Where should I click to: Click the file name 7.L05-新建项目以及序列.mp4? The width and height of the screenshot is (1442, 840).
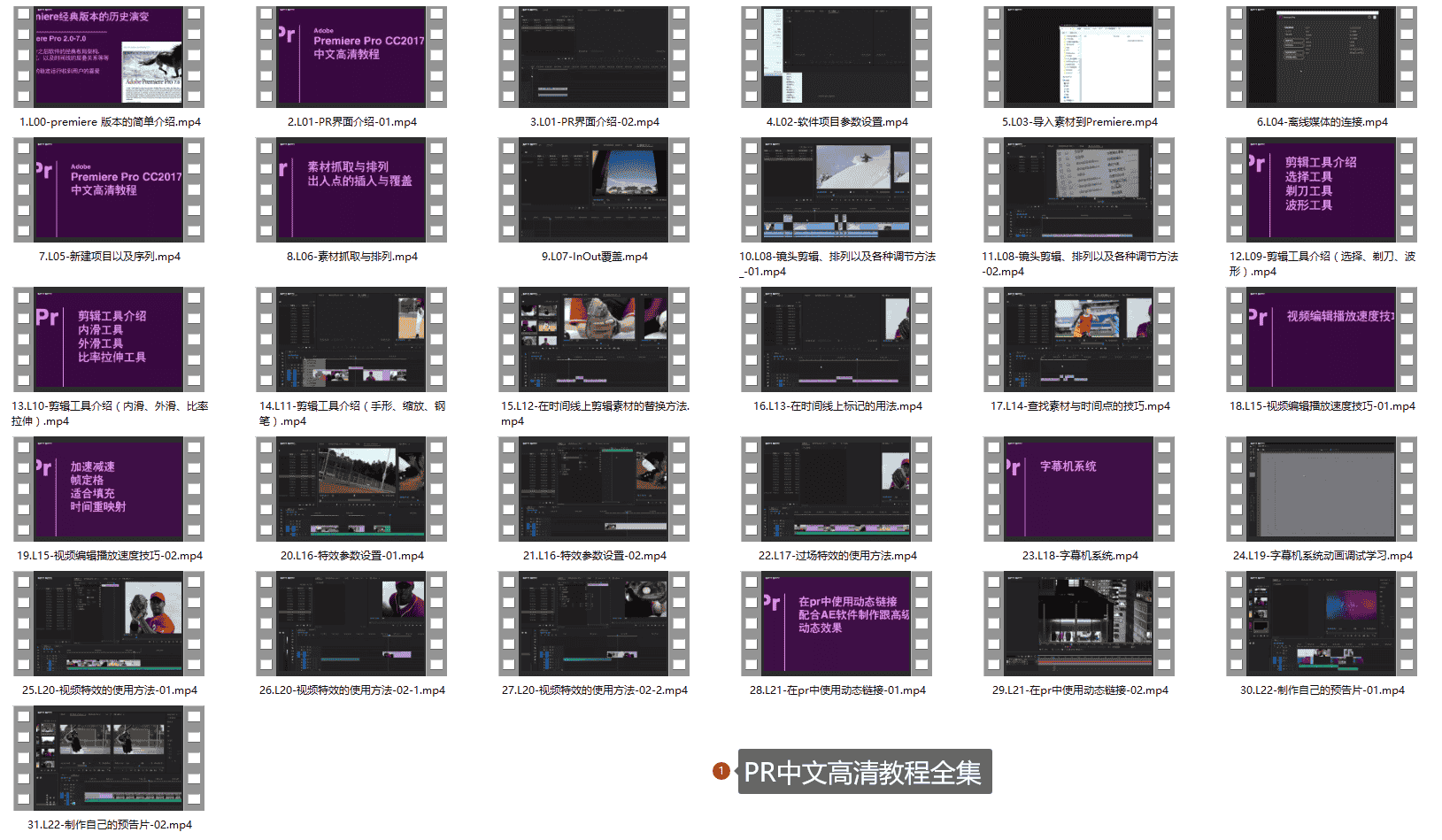click(x=109, y=257)
